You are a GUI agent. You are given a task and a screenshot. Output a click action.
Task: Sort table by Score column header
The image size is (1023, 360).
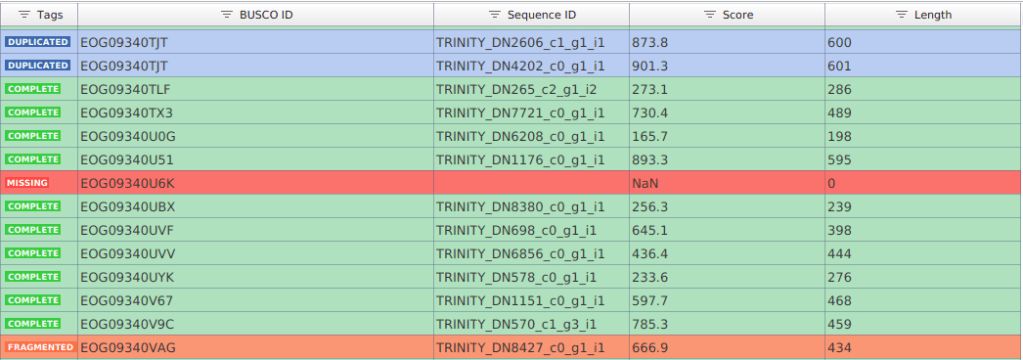click(x=727, y=14)
